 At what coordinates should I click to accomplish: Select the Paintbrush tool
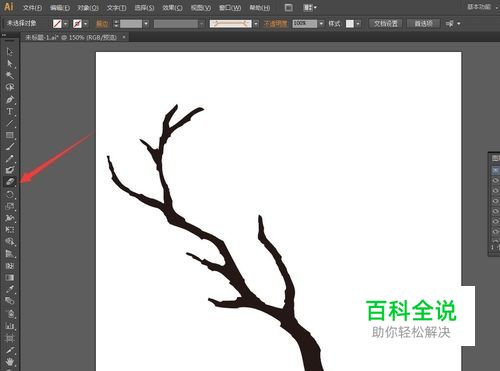coord(10,147)
